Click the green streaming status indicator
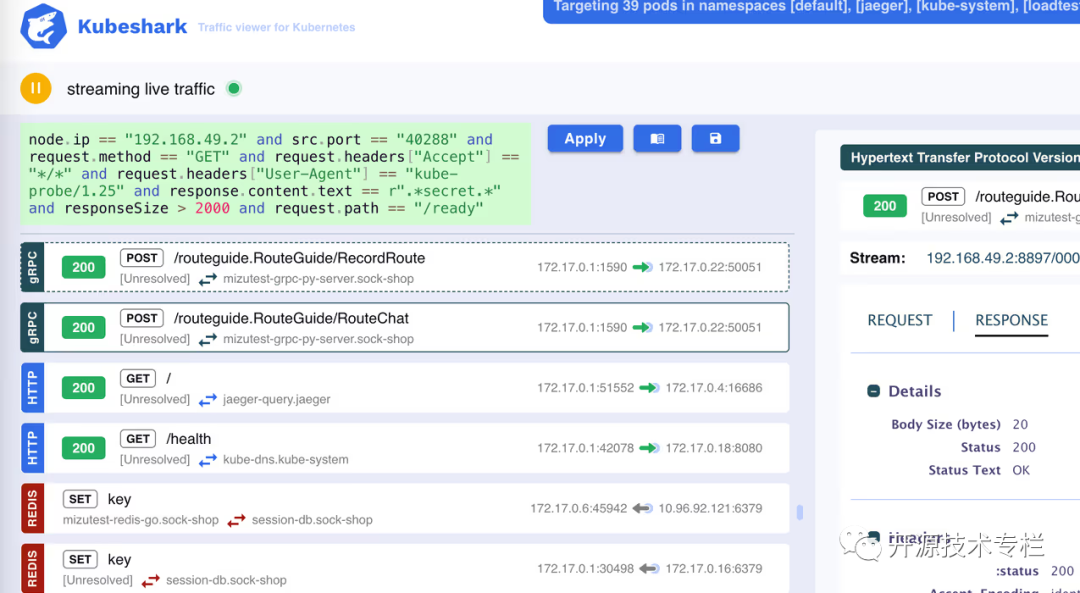1080x593 pixels. 233,88
